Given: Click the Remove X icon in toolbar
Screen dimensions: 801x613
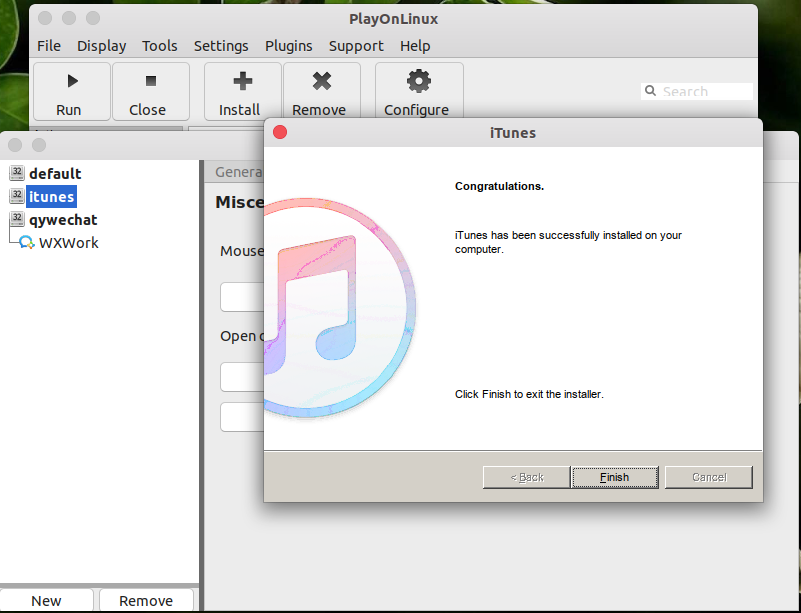Looking at the screenshot, I should click(x=322, y=81).
